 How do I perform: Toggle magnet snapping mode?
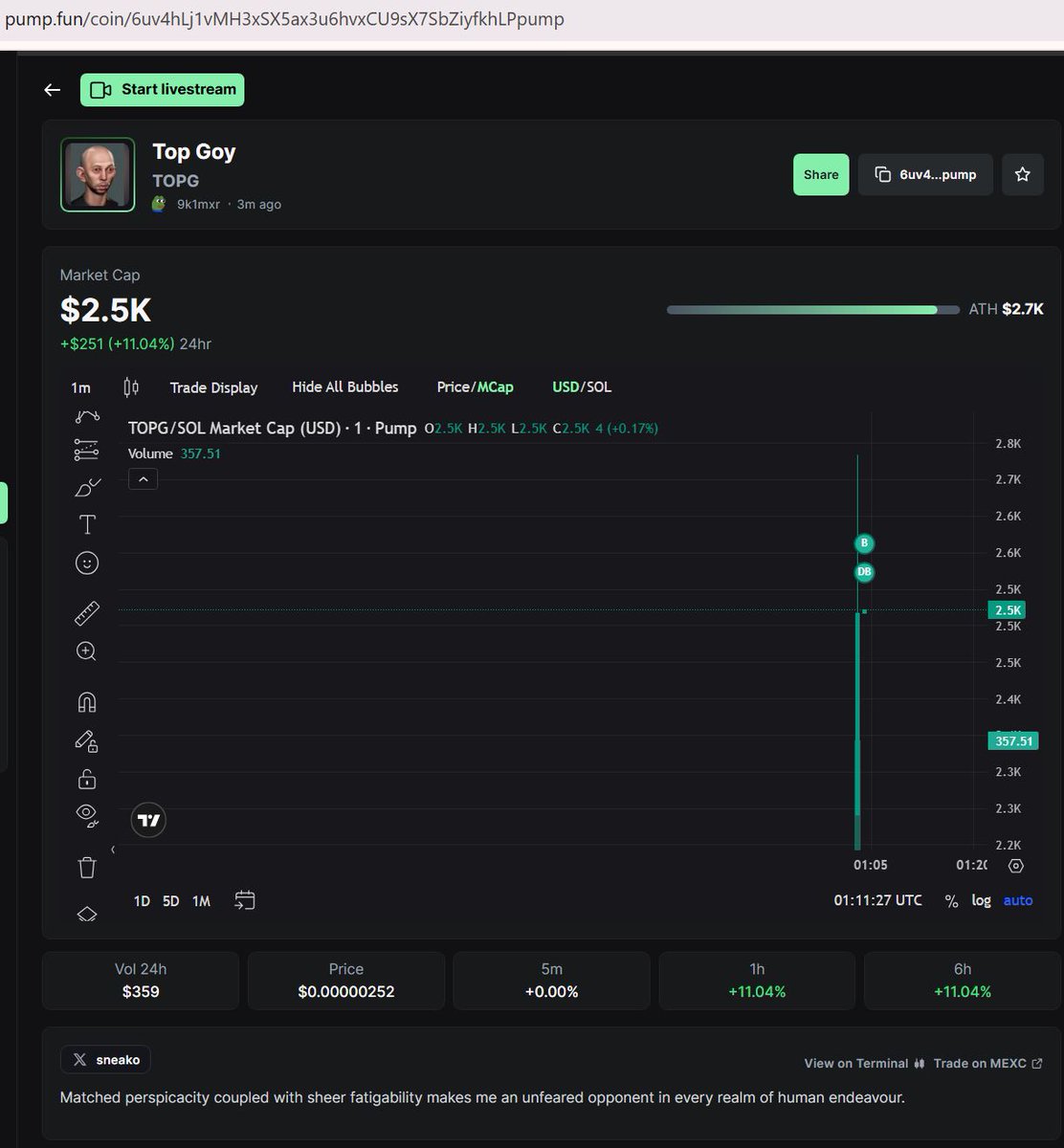(87, 702)
